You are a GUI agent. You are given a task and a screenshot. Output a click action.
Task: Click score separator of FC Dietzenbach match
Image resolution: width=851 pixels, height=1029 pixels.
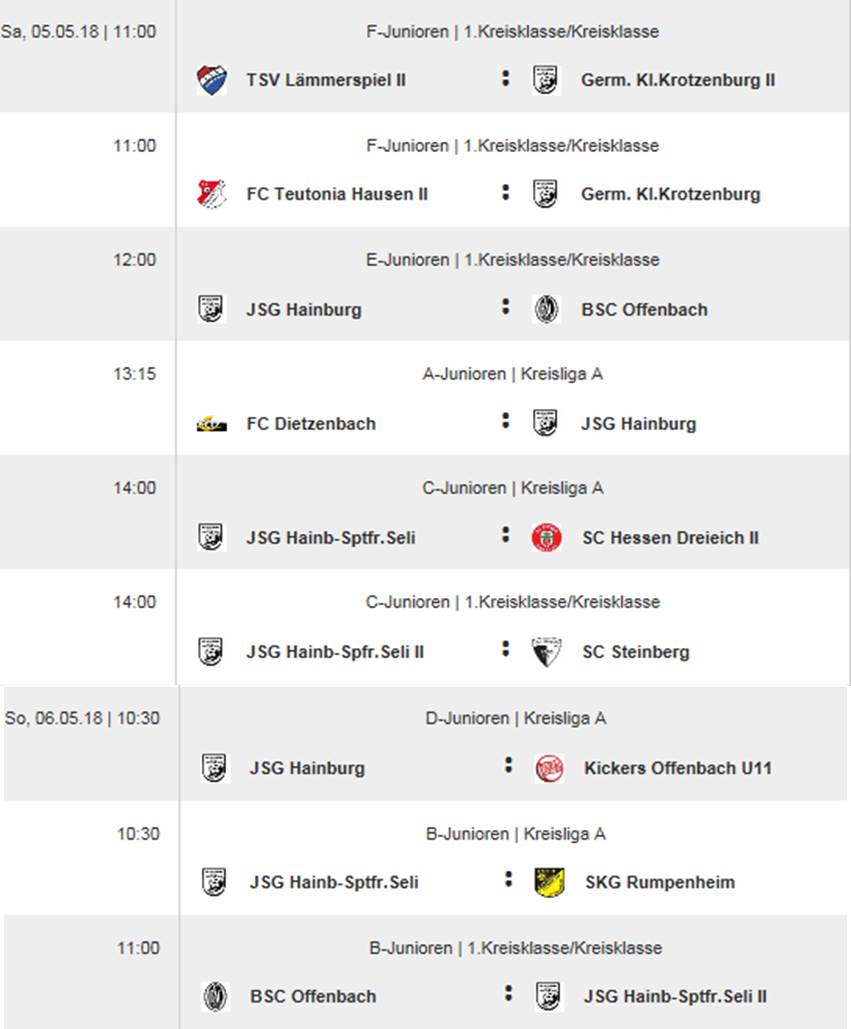[505, 421]
